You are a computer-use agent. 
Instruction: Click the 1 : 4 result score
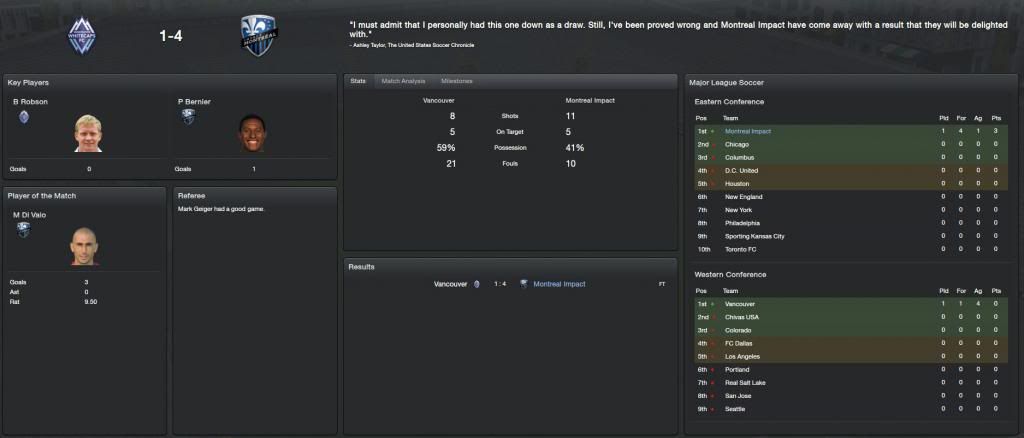[x=499, y=284]
